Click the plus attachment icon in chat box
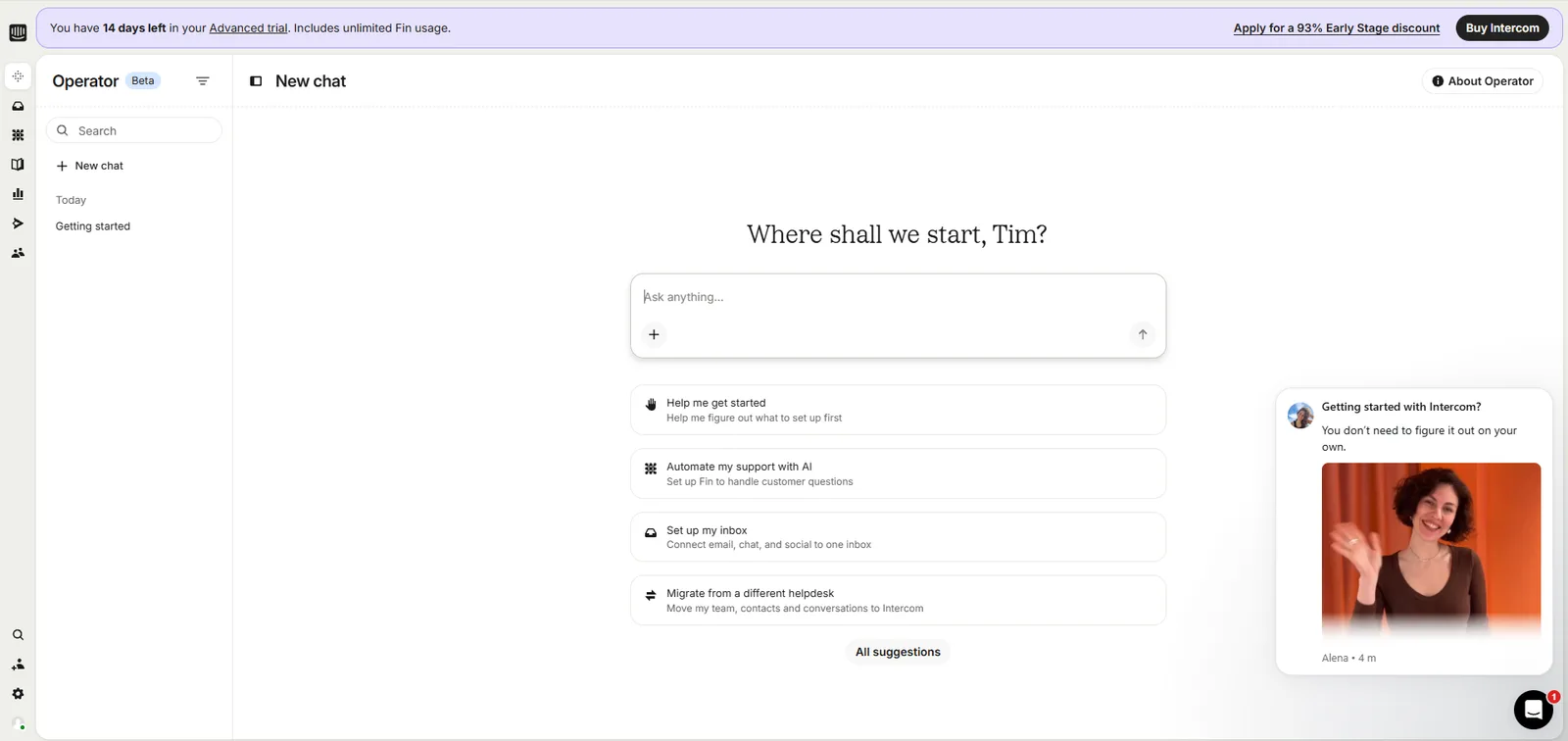Viewport: 1568px width, 741px height. pos(654,334)
